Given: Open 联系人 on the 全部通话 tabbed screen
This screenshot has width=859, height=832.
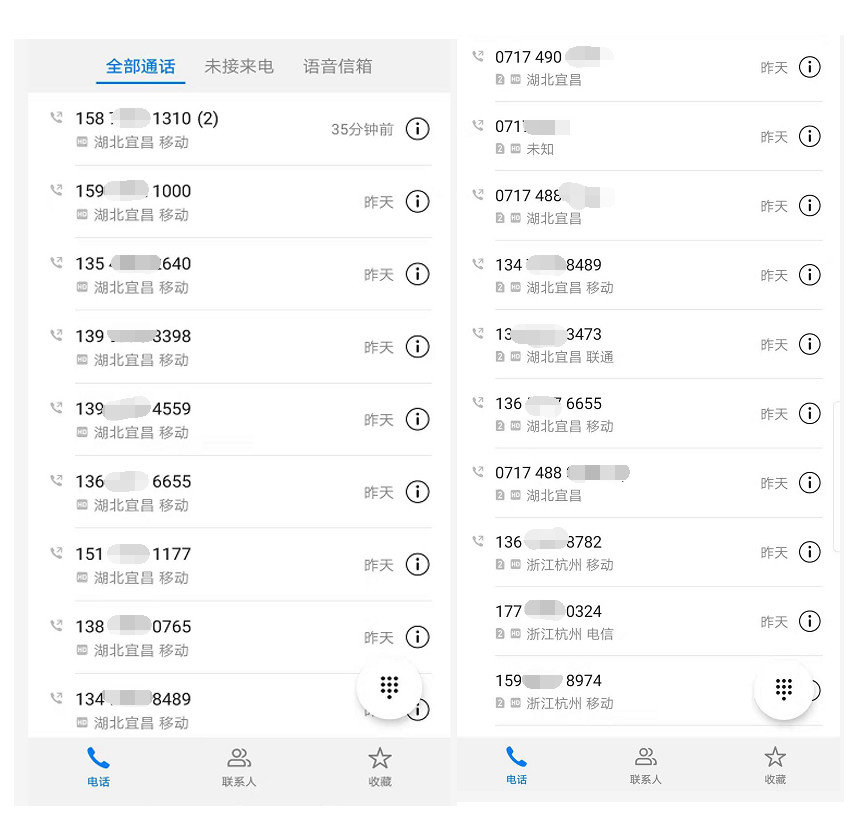Looking at the screenshot, I should (x=239, y=766).
